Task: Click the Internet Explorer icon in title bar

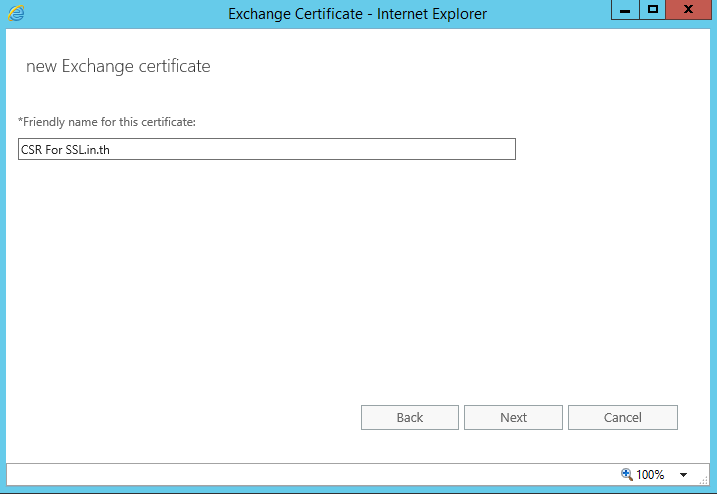Action: (15, 14)
